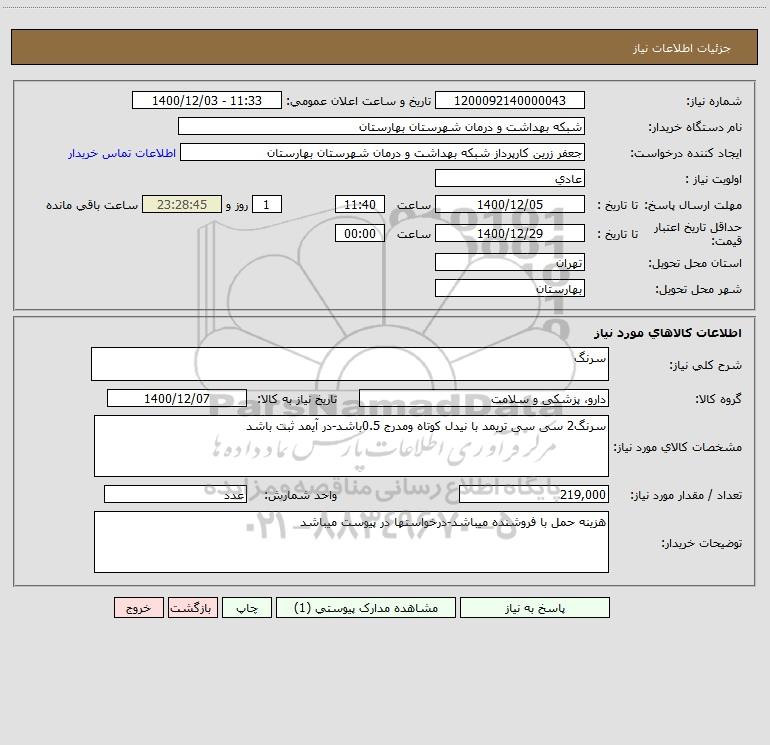Click the need date field 1400/12/07

click(x=177, y=398)
